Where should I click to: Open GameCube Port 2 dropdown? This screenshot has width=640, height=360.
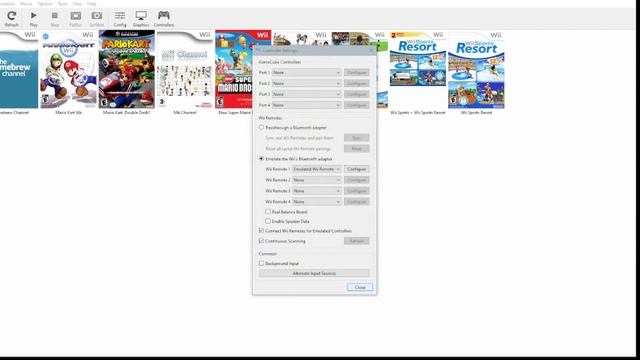tap(306, 83)
